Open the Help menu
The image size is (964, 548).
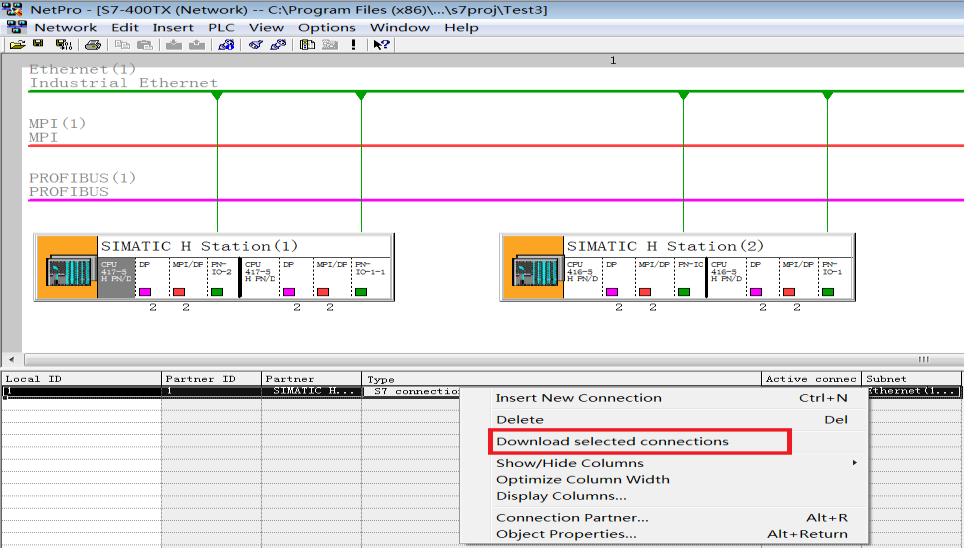click(462, 28)
